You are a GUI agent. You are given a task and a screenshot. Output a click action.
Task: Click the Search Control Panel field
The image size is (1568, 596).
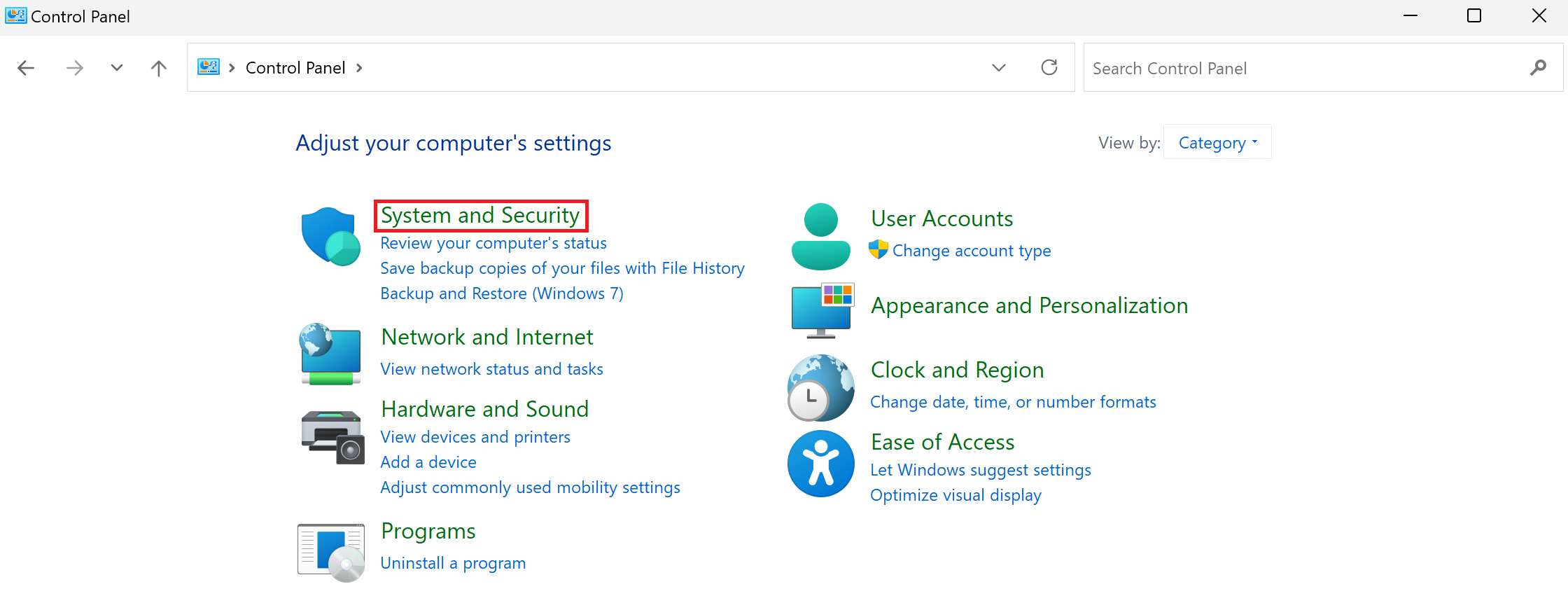click(x=1302, y=68)
